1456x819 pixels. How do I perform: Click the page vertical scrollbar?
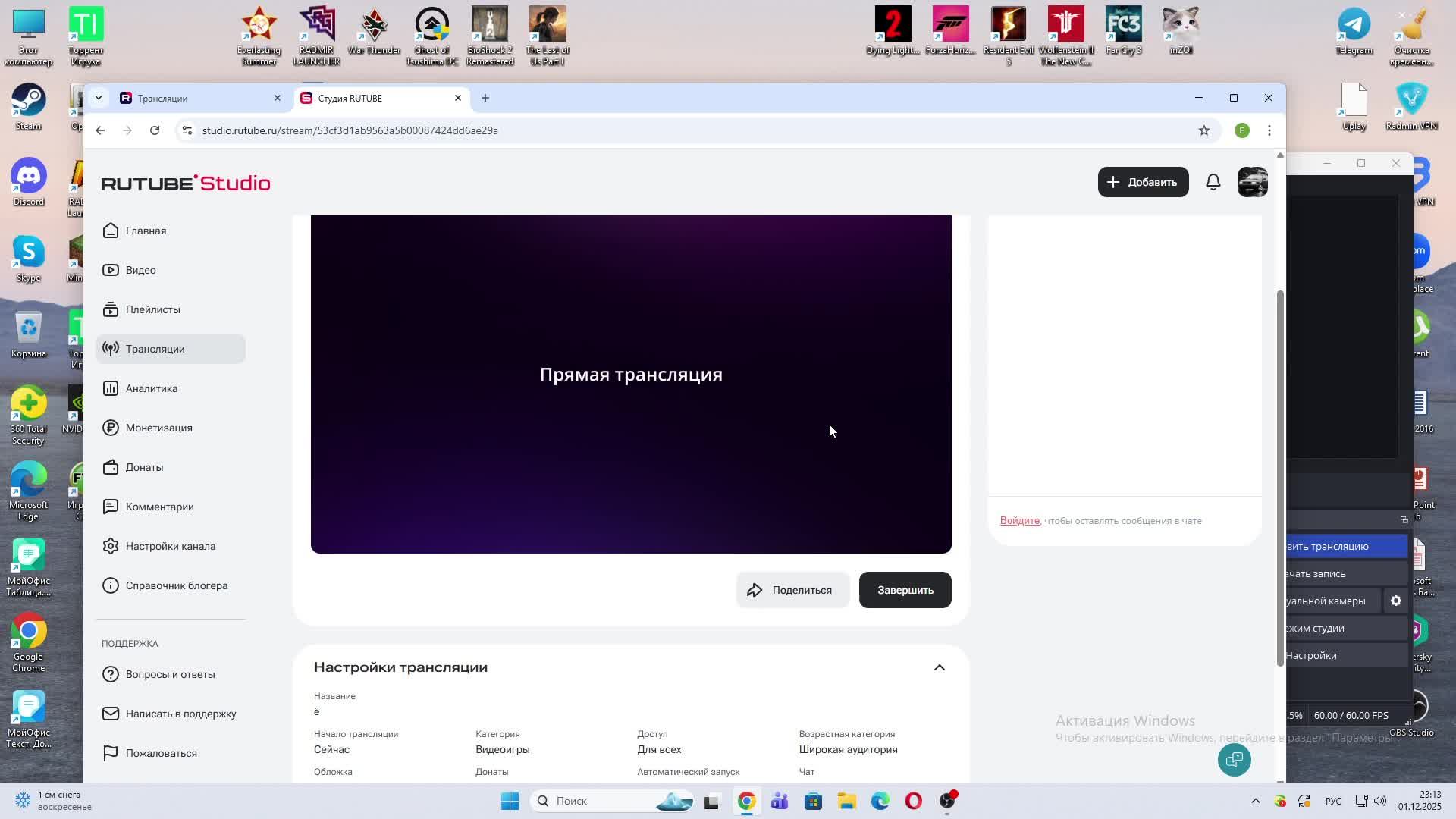[x=1280, y=478]
